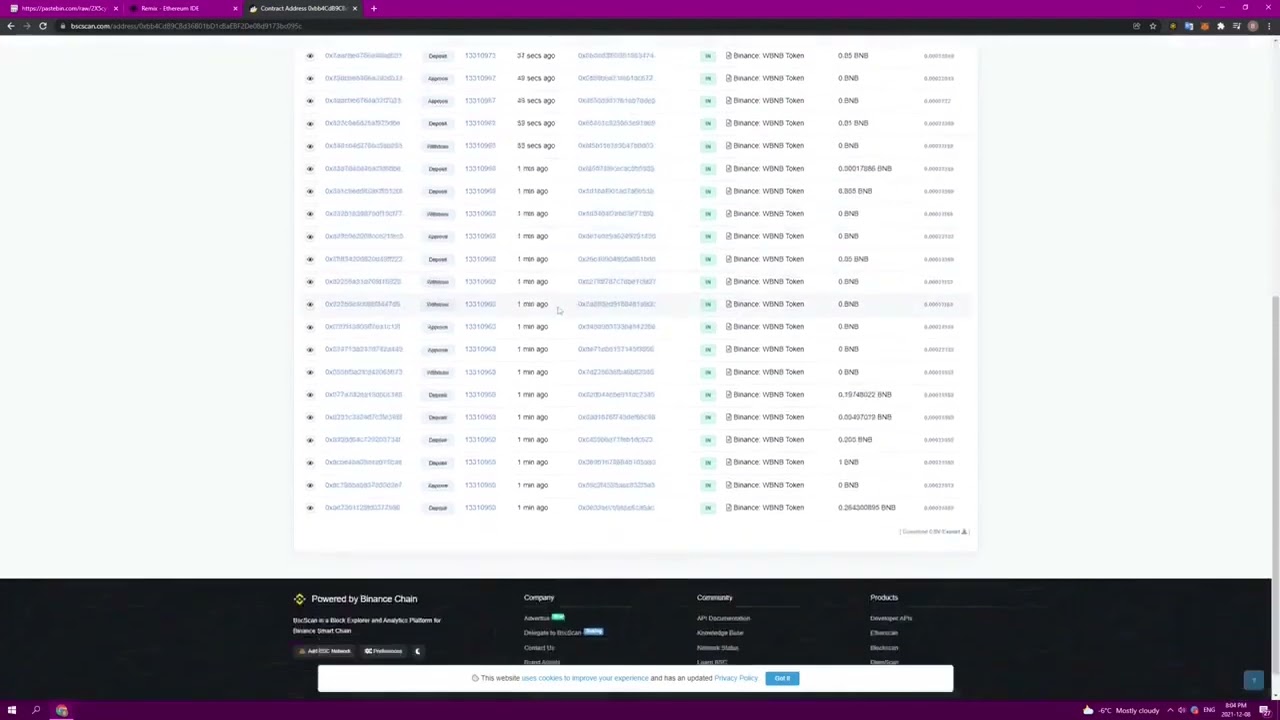The height and width of the screenshot is (720, 1280).
Task: Click the IN badge on the 0.205 BNB row
Action: point(708,440)
